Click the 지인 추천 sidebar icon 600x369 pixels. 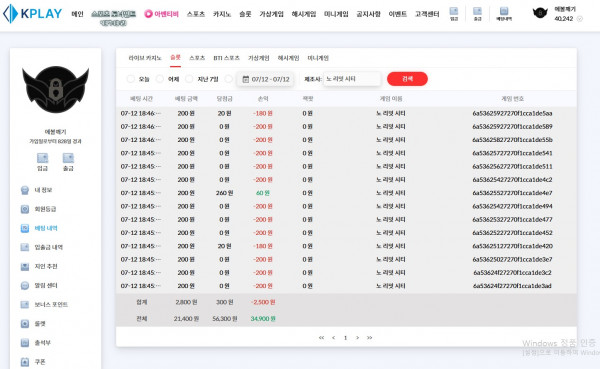(25, 266)
